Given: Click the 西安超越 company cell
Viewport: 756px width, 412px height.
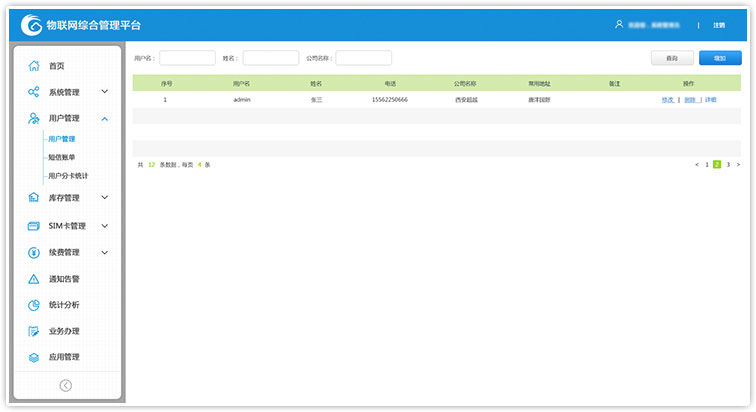Looking at the screenshot, I should pyautogui.click(x=466, y=100).
